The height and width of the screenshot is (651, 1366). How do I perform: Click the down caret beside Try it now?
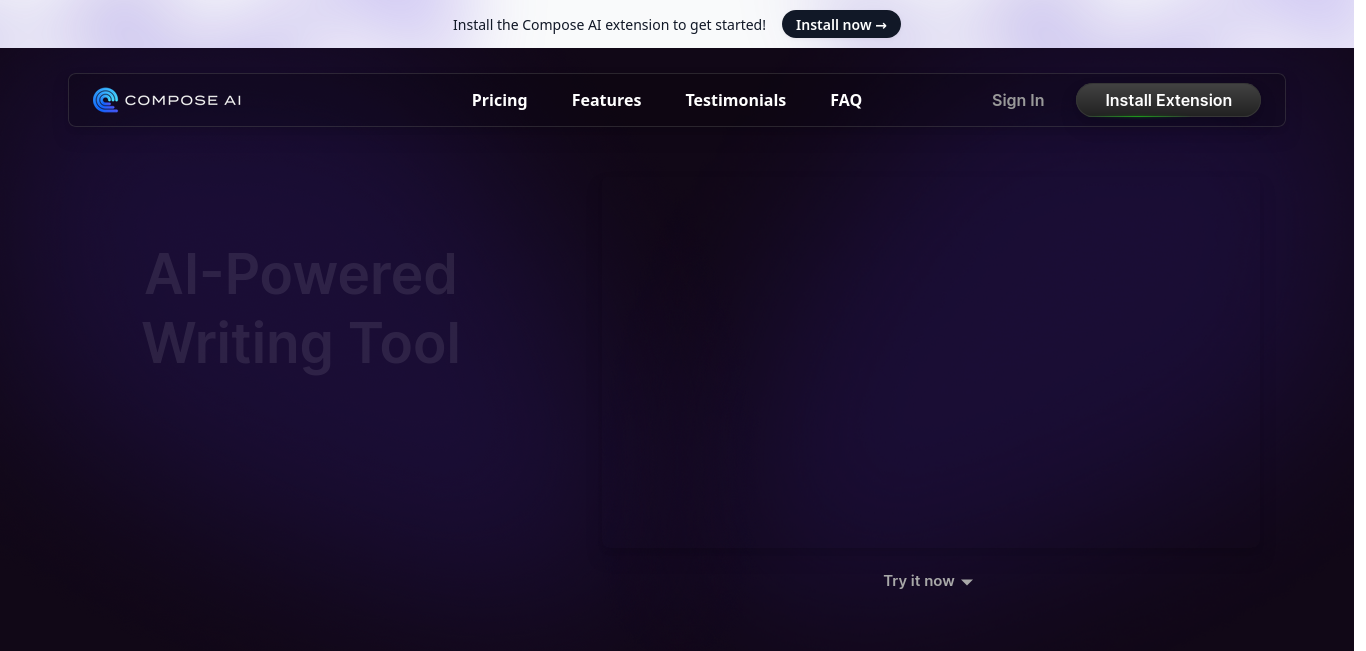[966, 582]
